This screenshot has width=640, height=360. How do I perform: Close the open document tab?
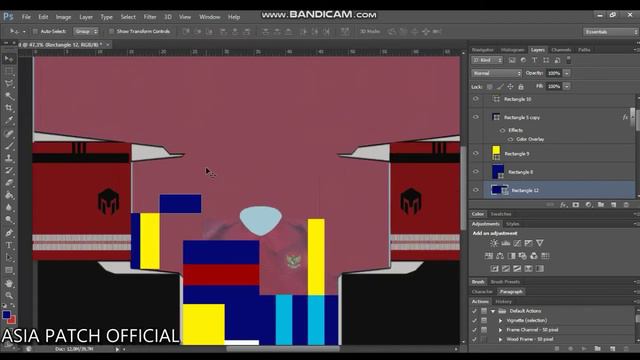pyautogui.click(x=108, y=44)
